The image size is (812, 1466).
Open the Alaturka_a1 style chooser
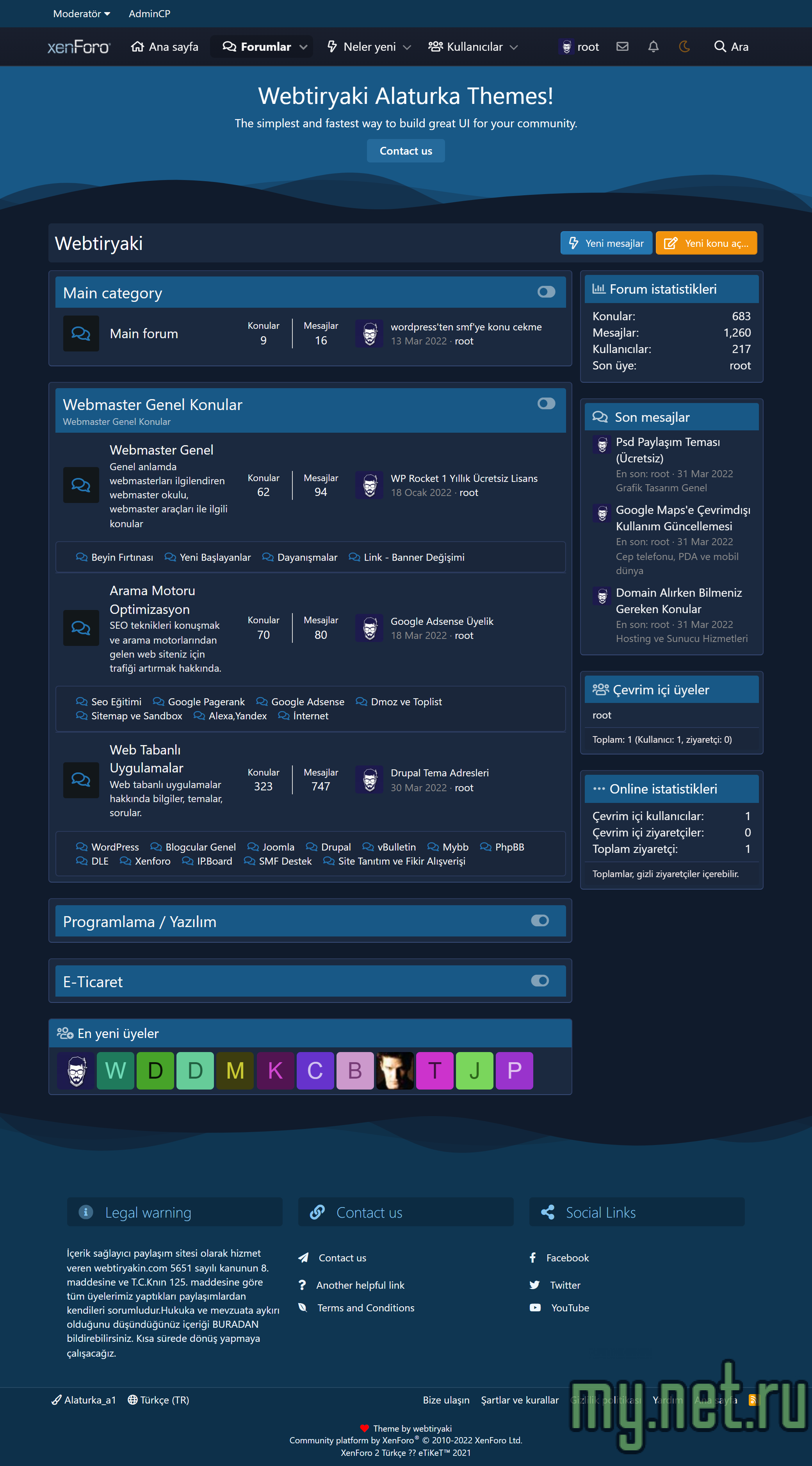(84, 1400)
